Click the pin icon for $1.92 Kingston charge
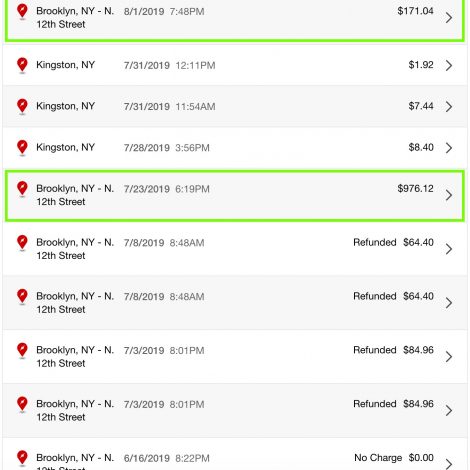470x470 pixels. [x=22, y=65]
